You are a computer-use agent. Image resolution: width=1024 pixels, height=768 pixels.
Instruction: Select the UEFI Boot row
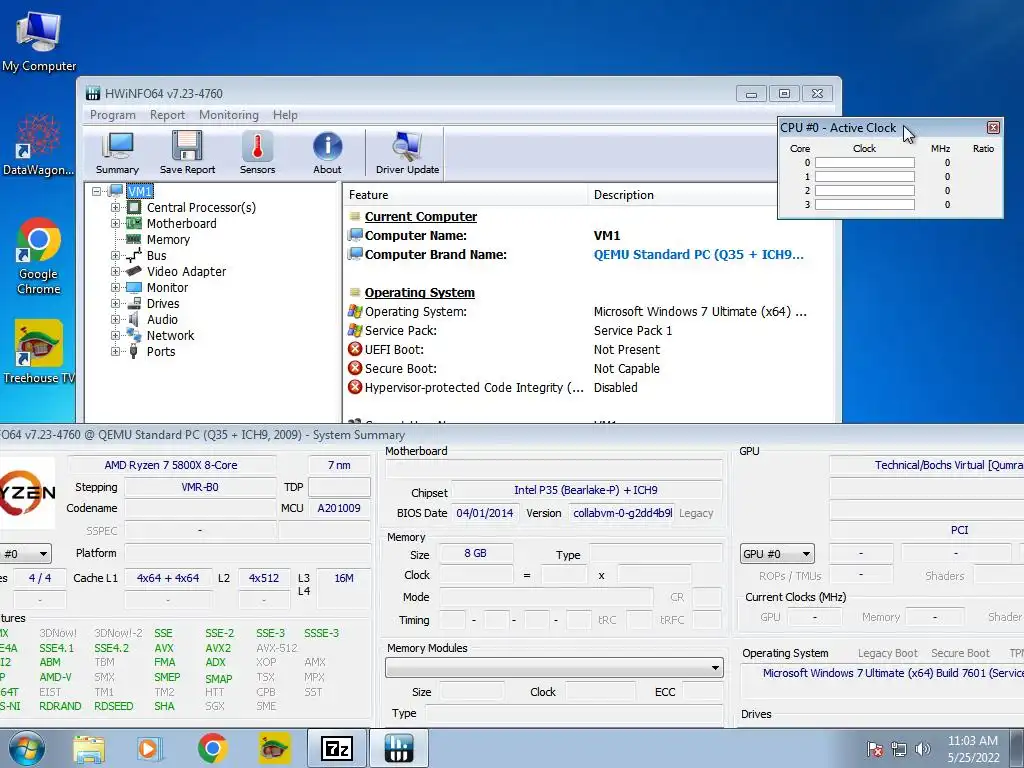[x=588, y=349]
